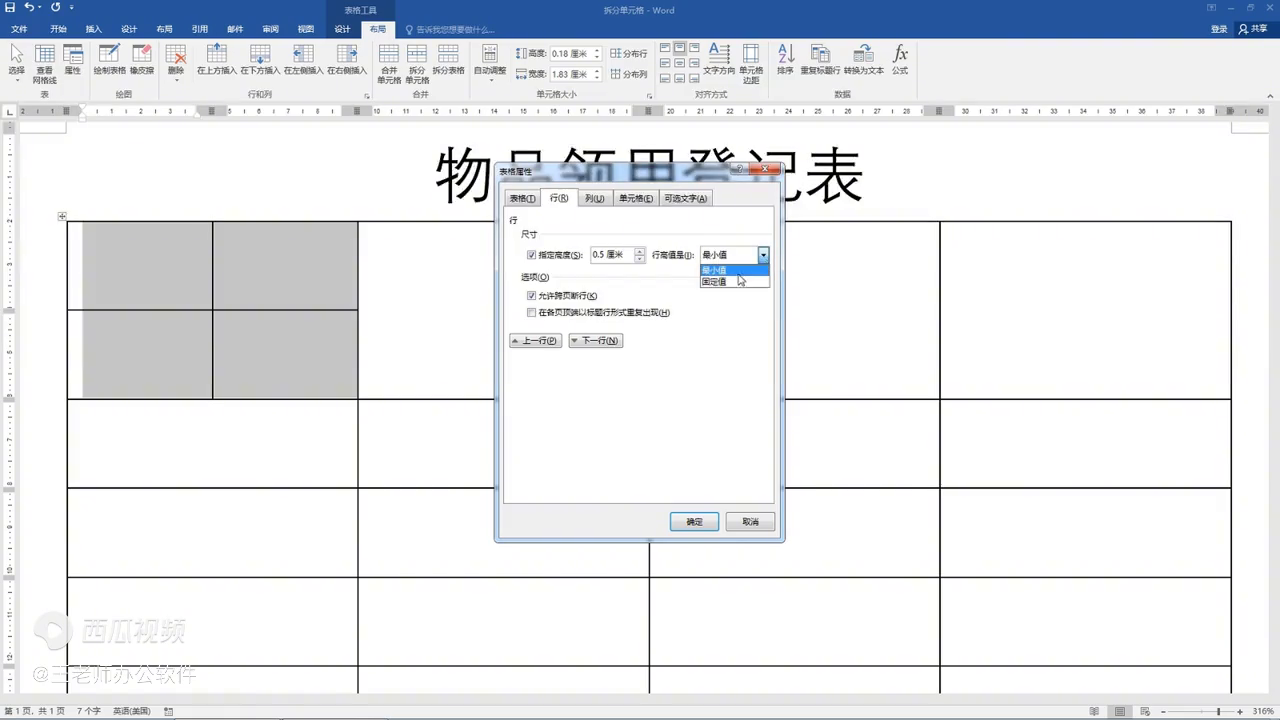
Task: Toggle 查看网格线 view gridlines
Action: (45, 63)
